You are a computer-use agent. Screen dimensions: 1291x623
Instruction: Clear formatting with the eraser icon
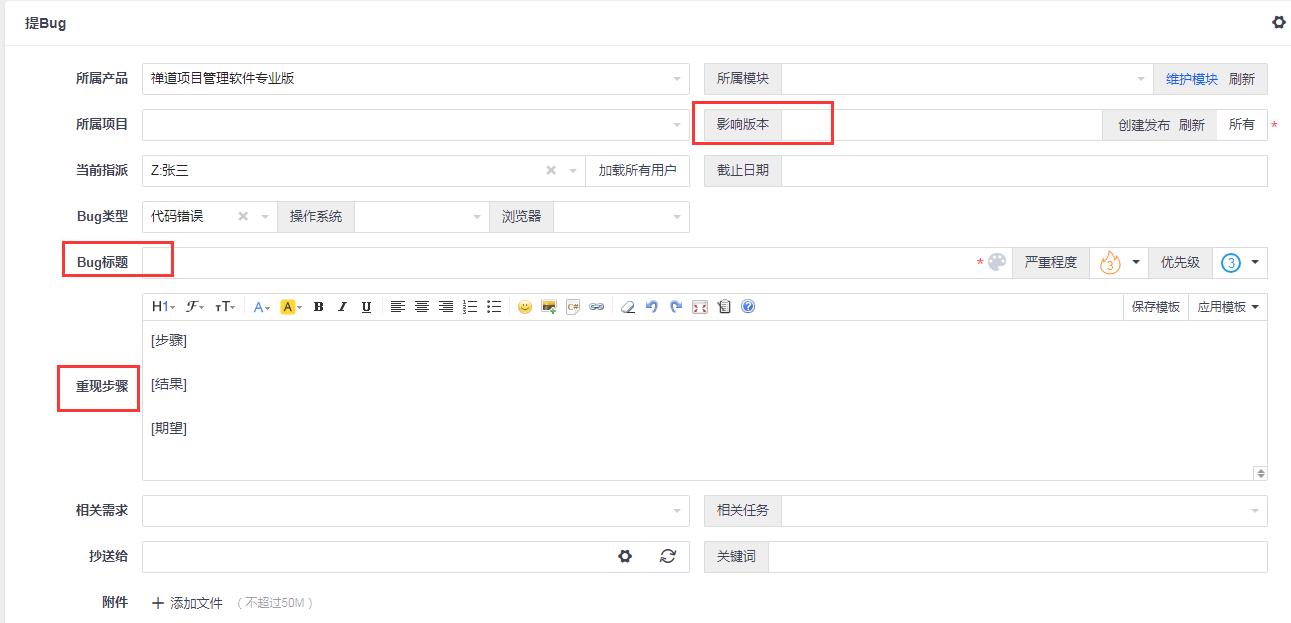pyautogui.click(x=628, y=307)
